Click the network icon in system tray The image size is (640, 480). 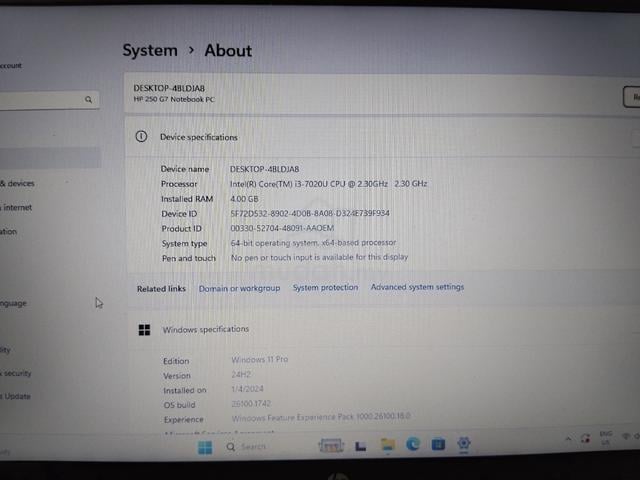625,436
